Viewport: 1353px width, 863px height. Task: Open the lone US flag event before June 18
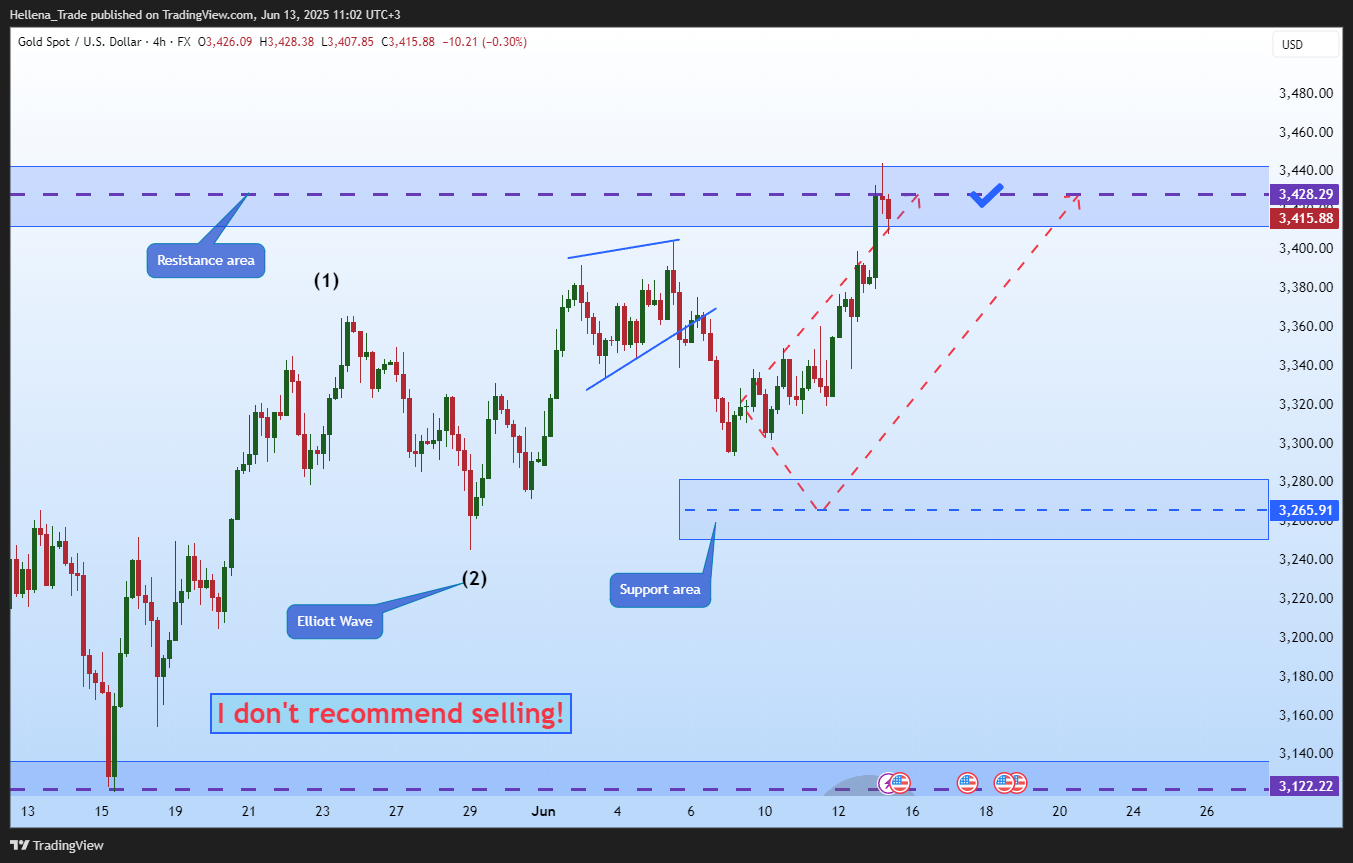click(966, 782)
